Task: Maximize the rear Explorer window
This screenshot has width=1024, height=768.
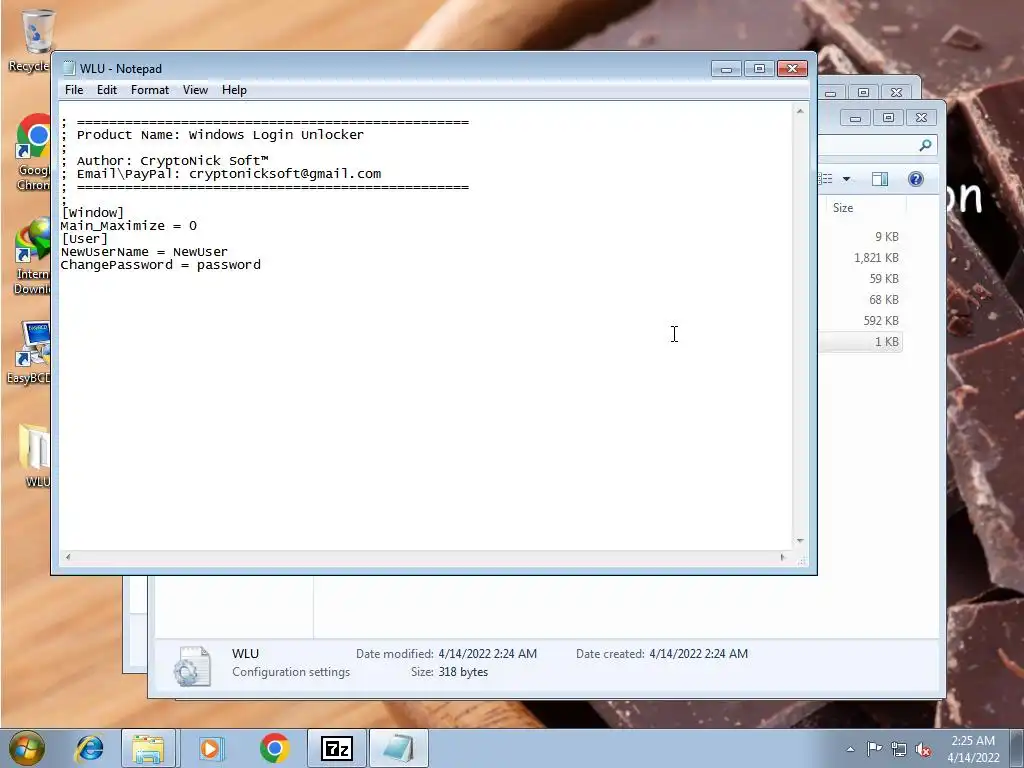Action: (x=863, y=93)
